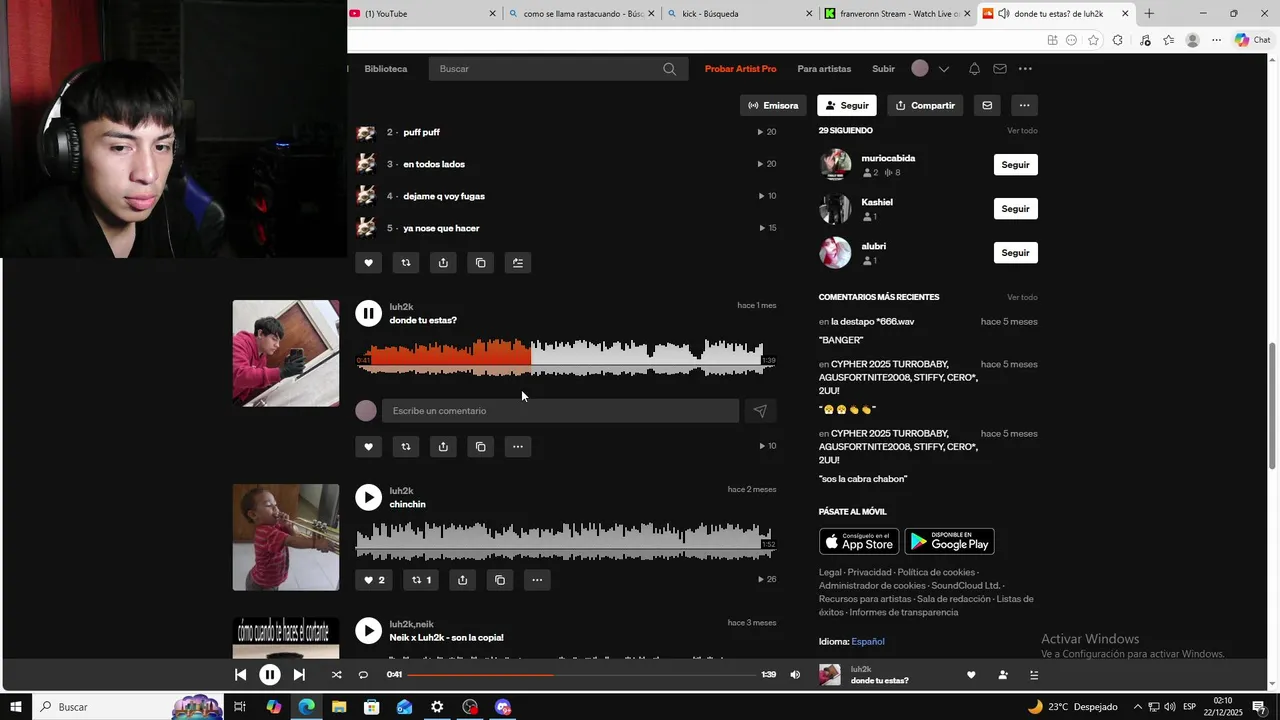Like the playlist above 'donde tu estas?'

click(x=368, y=263)
